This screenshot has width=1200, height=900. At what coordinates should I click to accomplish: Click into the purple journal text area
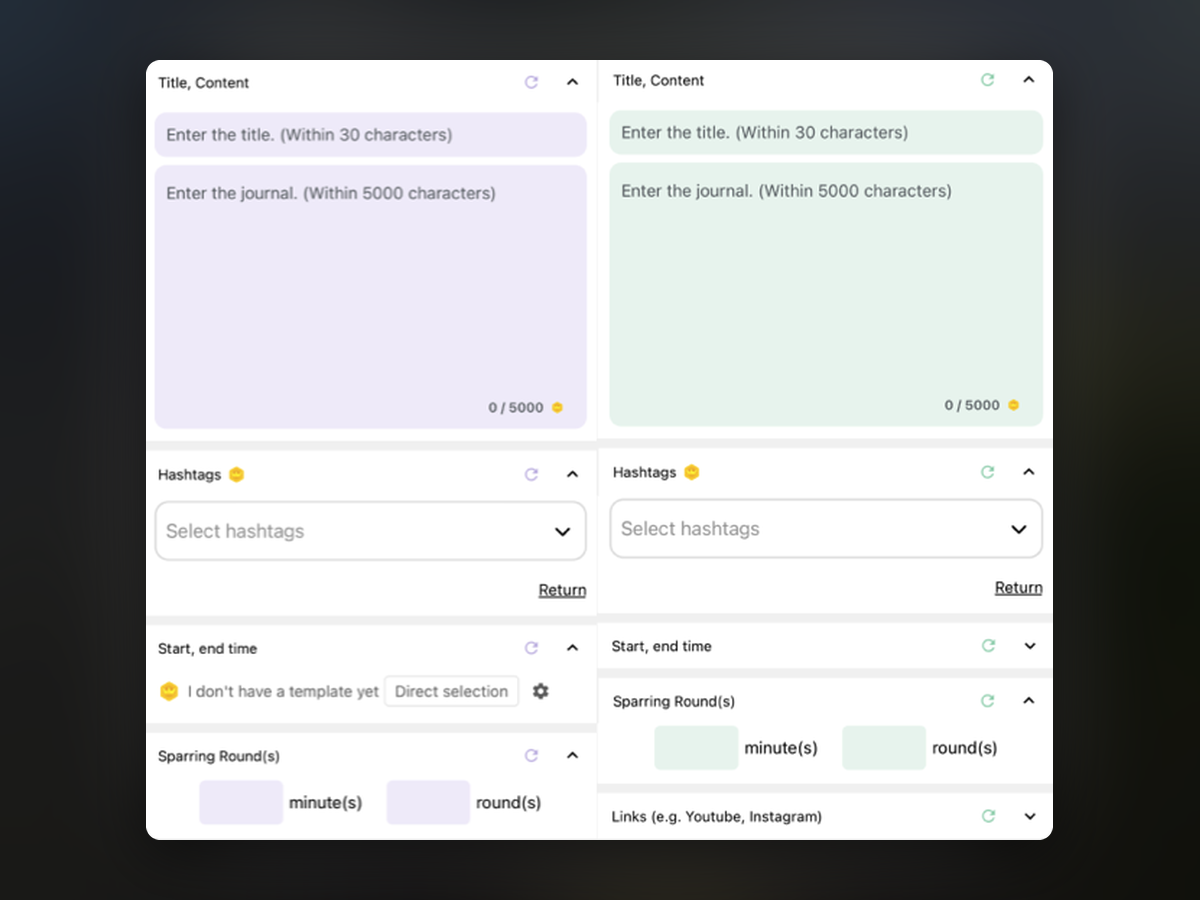point(370,297)
